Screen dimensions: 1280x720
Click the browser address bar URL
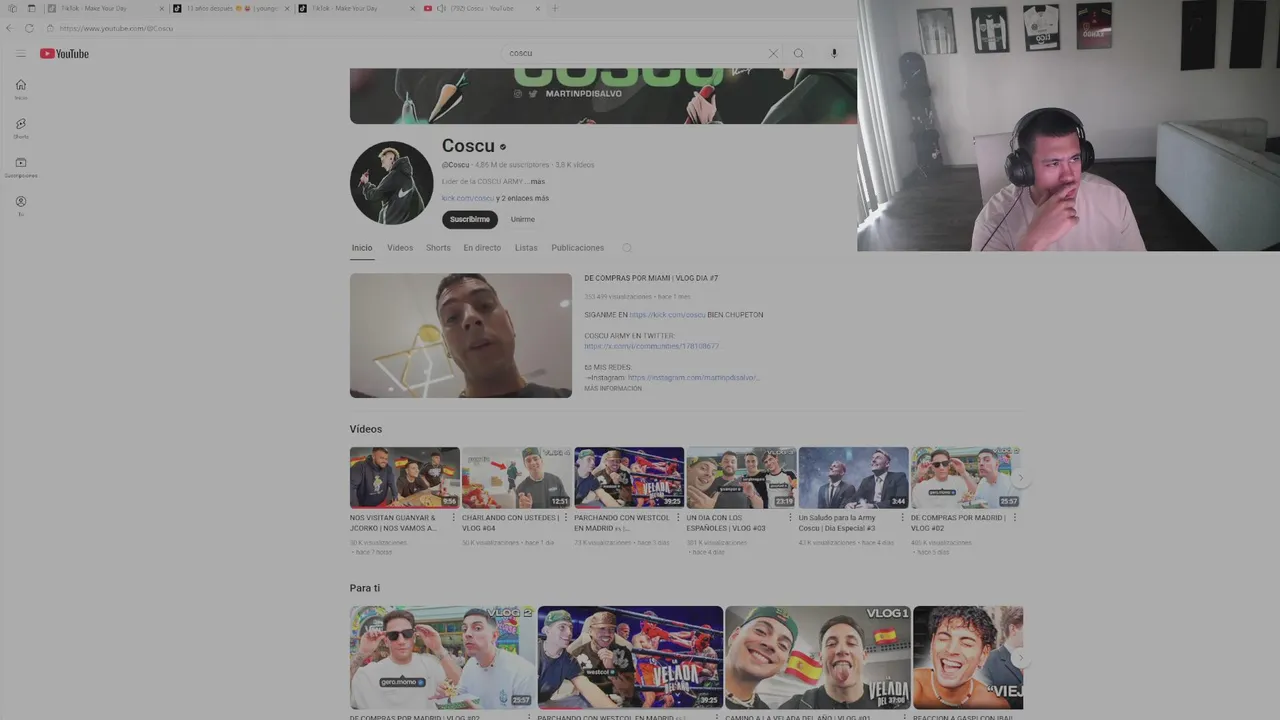(x=116, y=28)
